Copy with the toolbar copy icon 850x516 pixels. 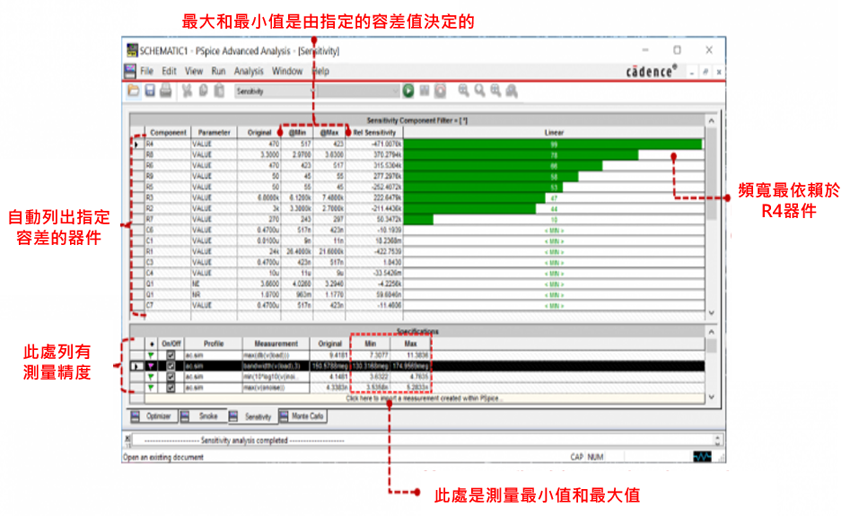click(203, 91)
